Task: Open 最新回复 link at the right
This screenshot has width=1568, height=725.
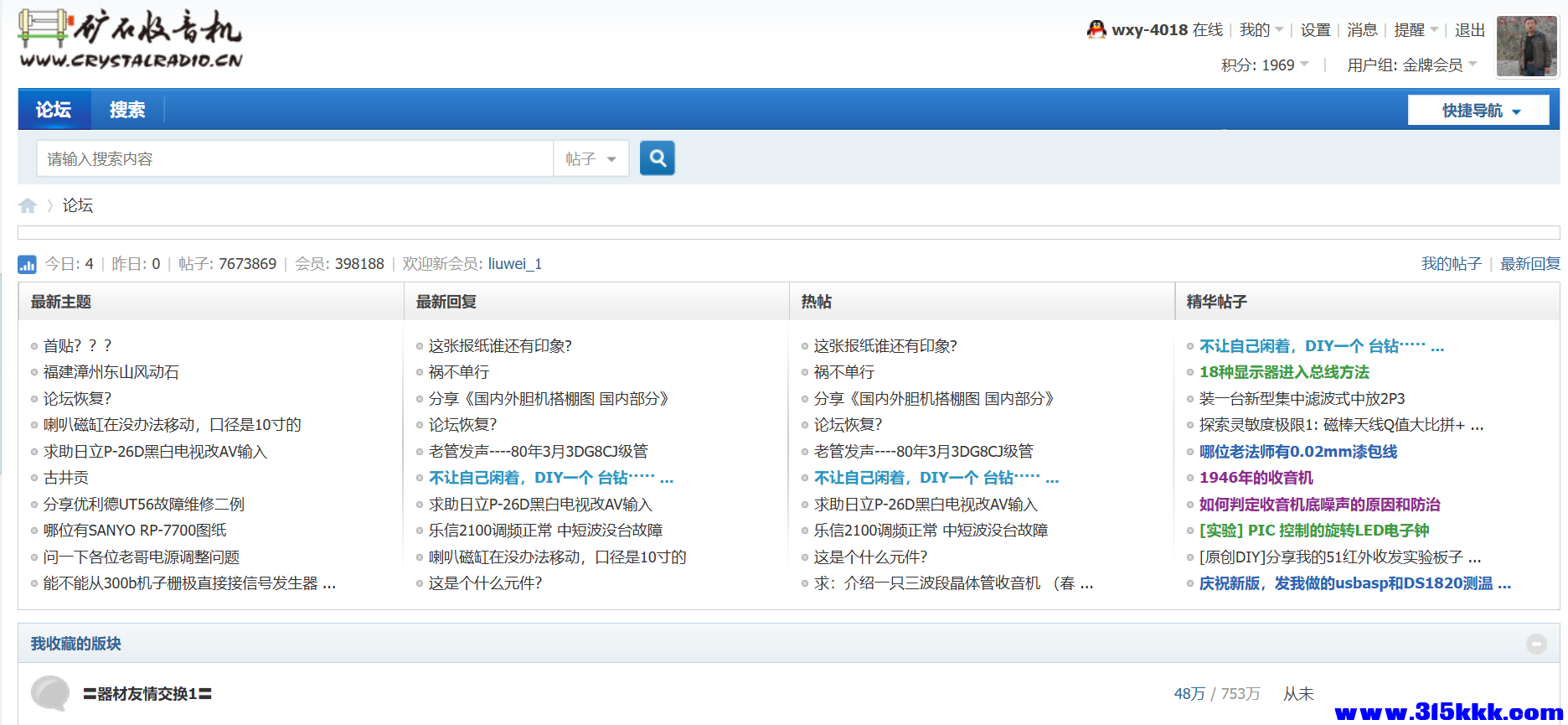Action: pos(1530,264)
